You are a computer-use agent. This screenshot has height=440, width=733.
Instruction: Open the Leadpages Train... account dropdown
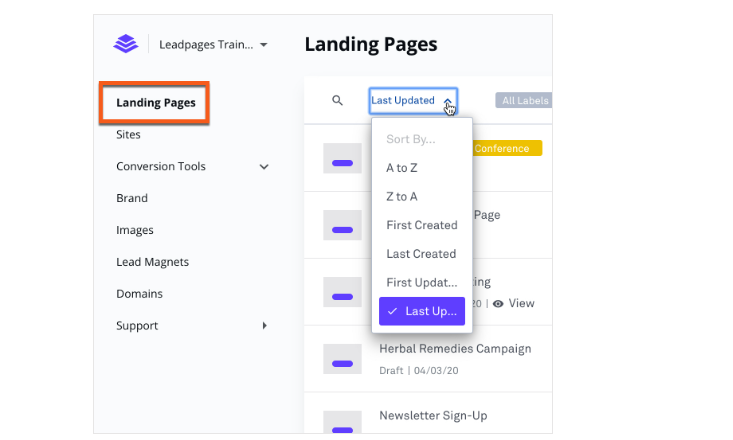pyautogui.click(x=213, y=44)
